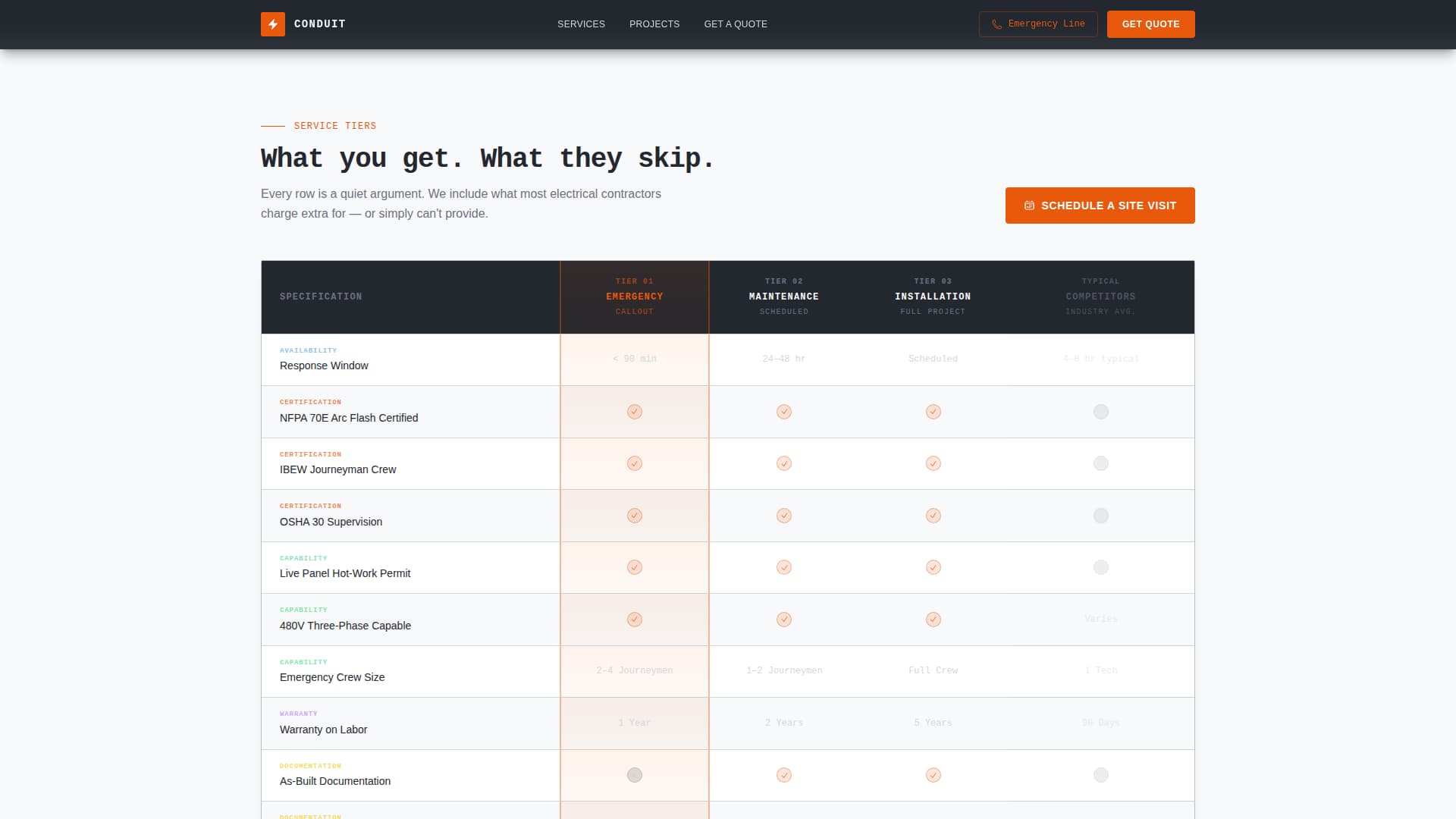Click Schedule a Site Visit button
The width and height of the screenshot is (1456, 819).
[1100, 206]
